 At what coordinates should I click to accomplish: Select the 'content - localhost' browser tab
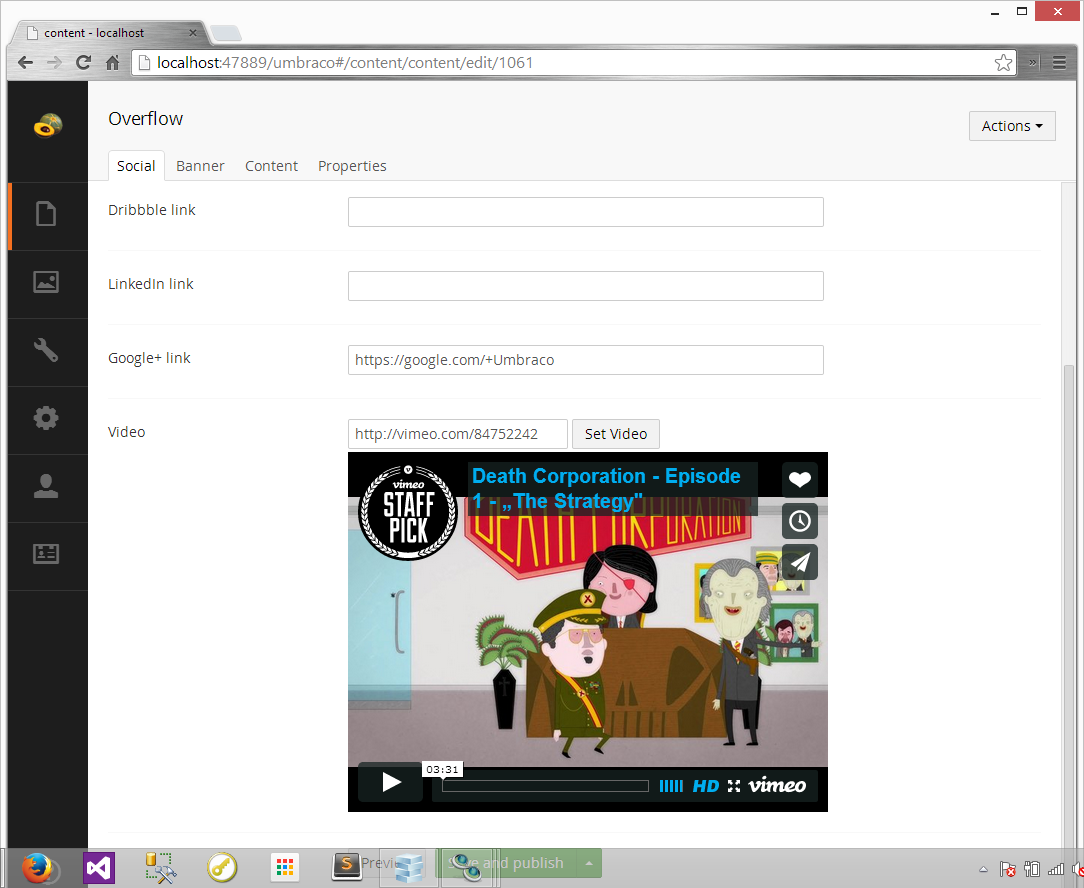tap(109, 33)
